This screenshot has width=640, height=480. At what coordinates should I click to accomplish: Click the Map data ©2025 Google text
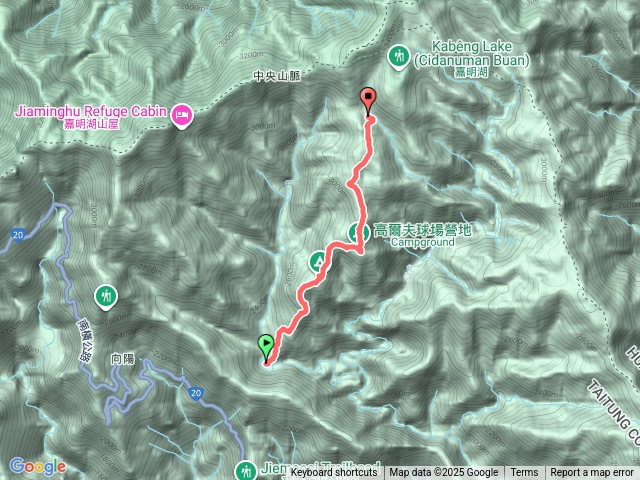[444, 473]
